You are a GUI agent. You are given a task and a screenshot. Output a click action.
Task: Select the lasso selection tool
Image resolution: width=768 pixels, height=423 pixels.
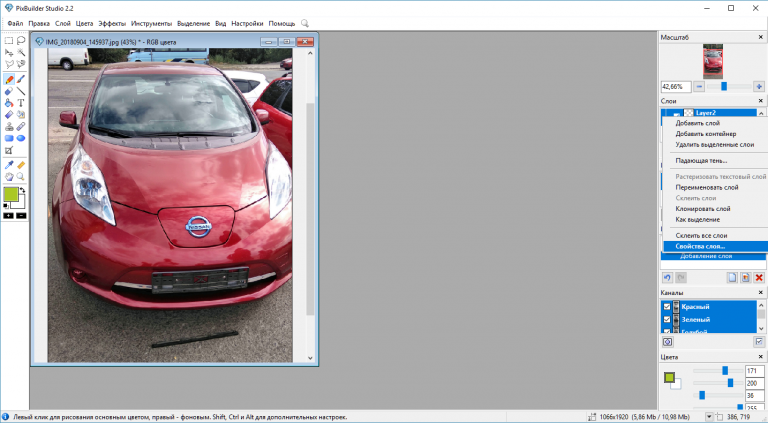pos(21,41)
